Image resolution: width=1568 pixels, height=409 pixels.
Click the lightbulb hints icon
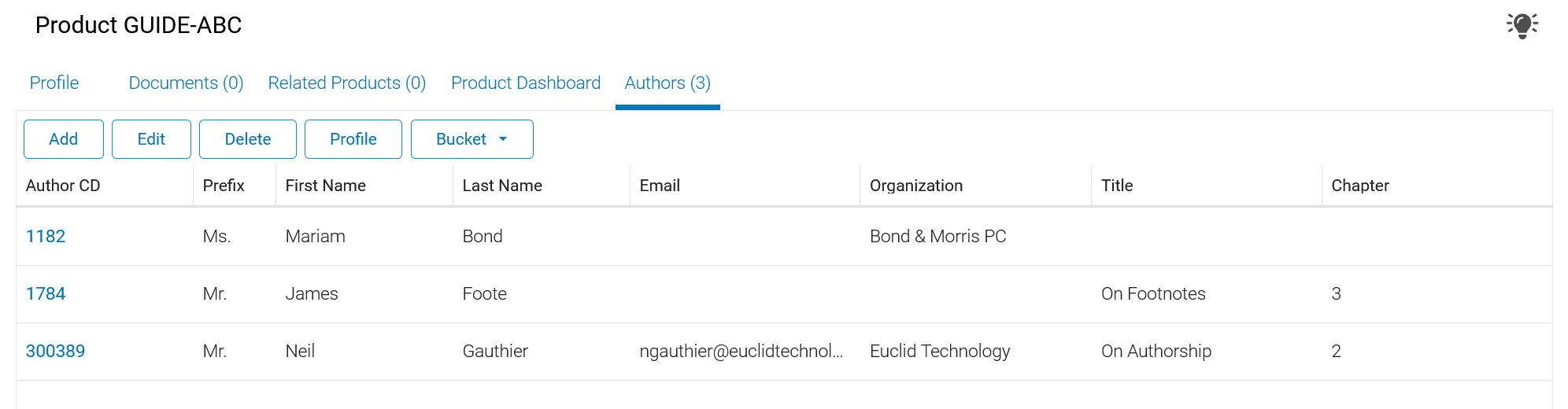pyautogui.click(x=1522, y=25)
